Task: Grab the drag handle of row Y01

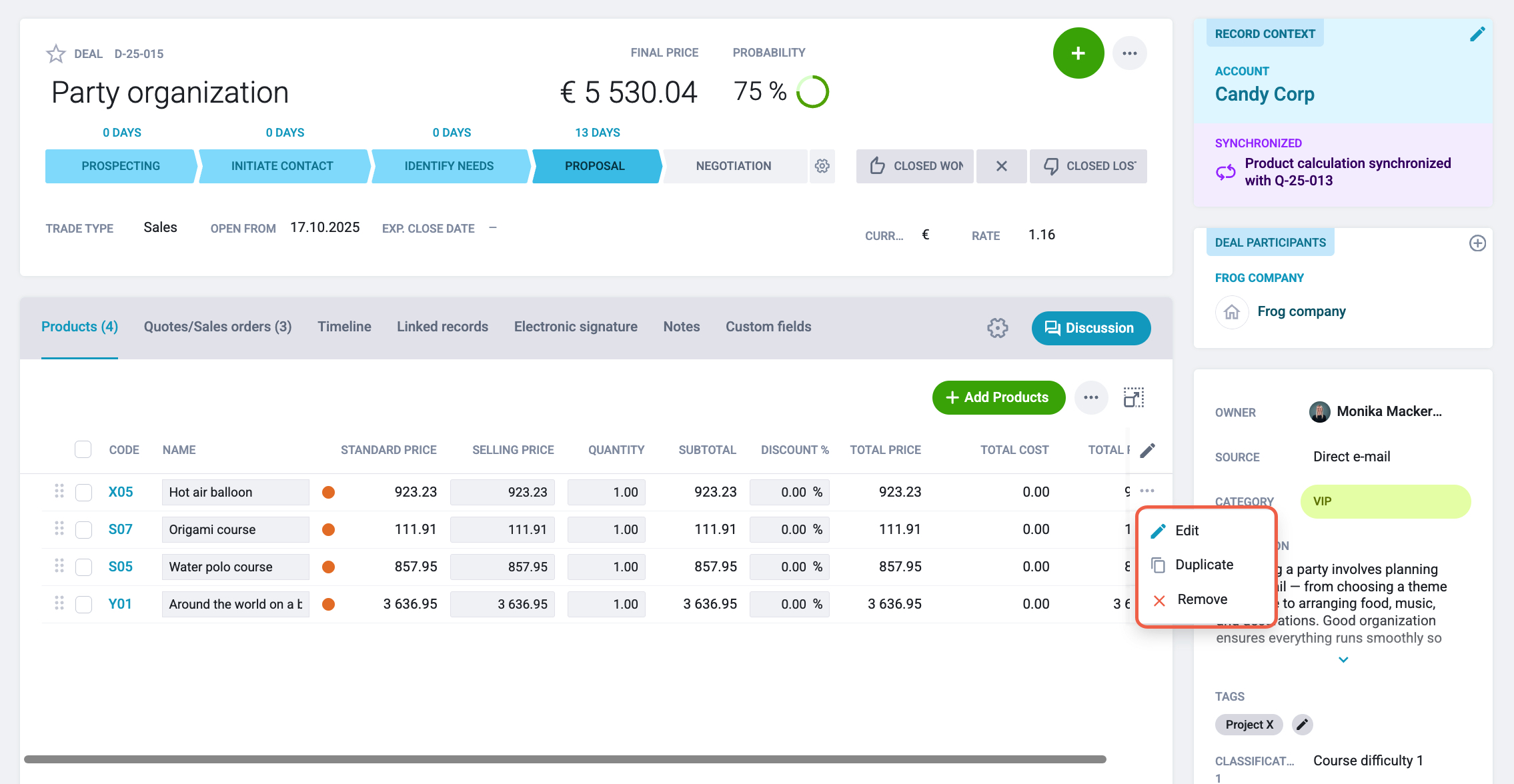Action: [x=59, y=603]
